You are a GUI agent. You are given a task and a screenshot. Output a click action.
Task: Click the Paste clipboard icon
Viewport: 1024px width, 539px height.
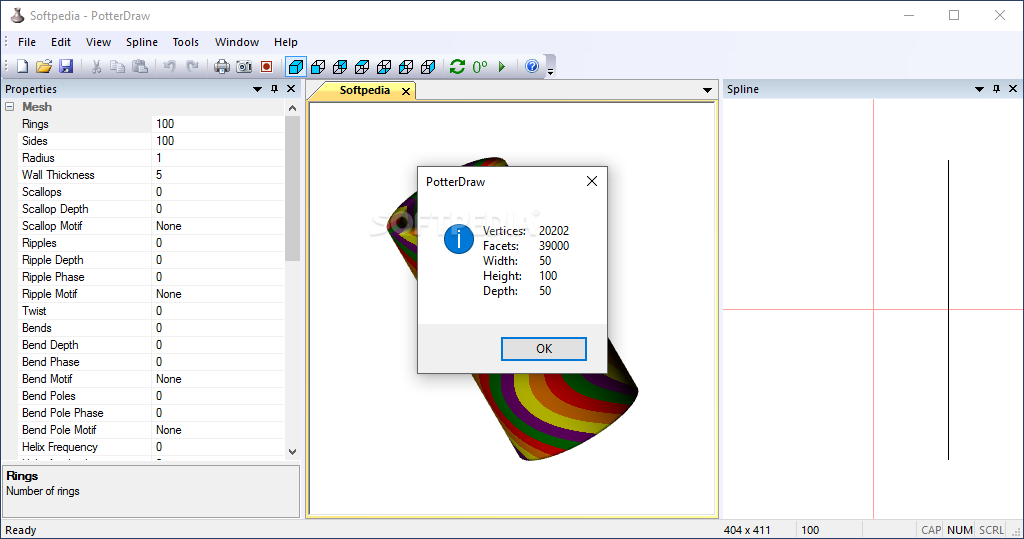140,66
